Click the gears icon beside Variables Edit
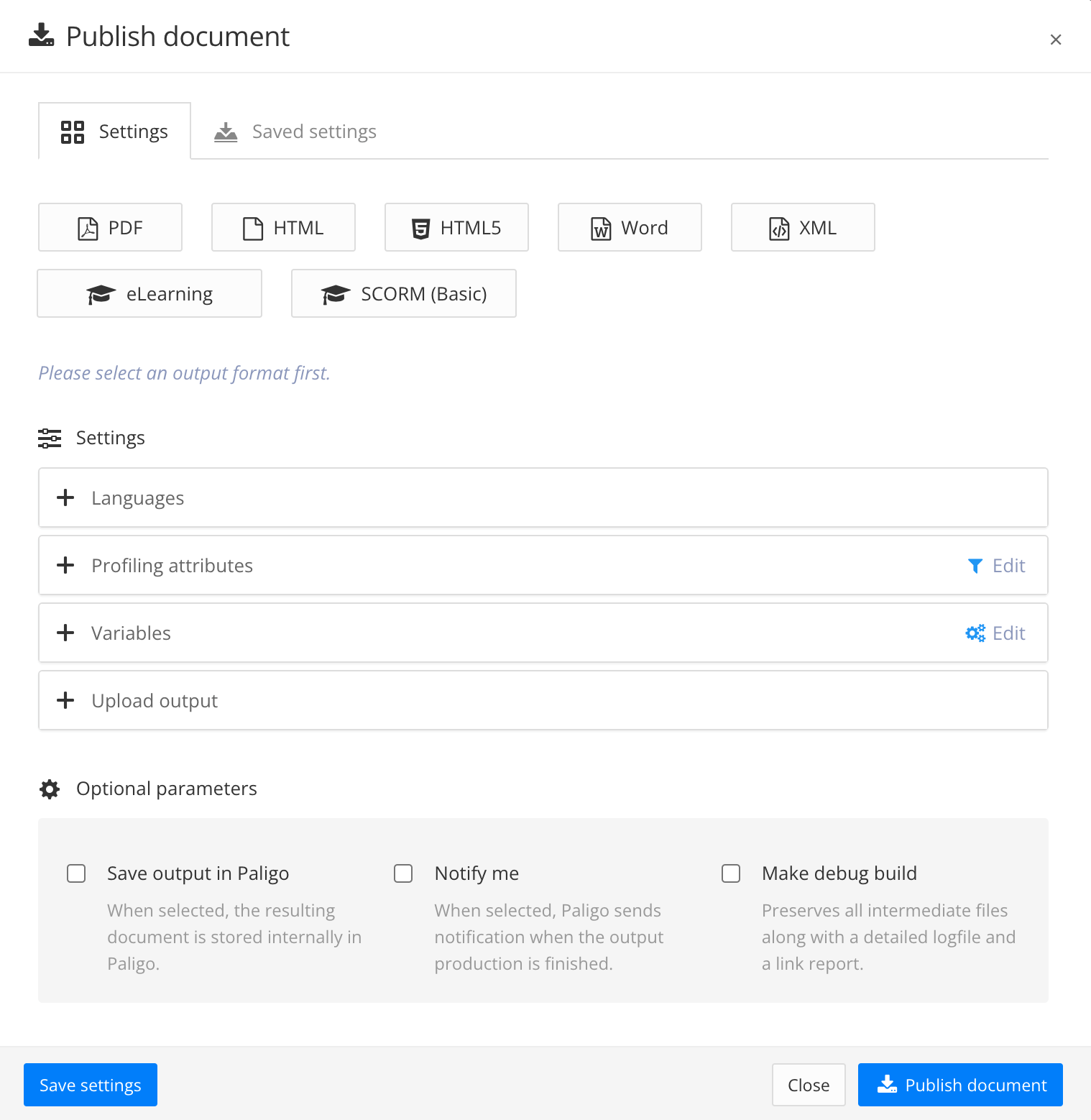The image size is (1091, 1120). coord(975,633)
